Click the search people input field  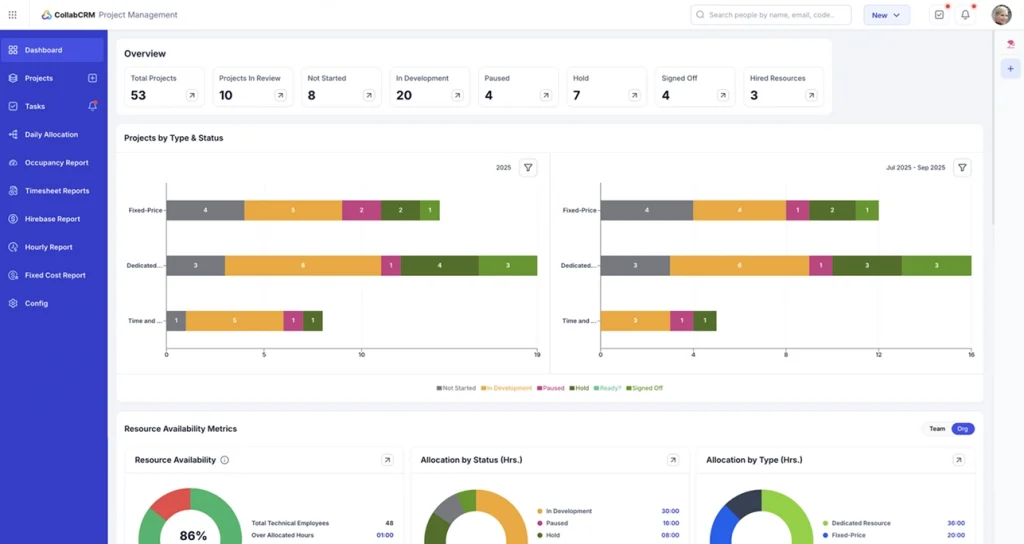click(x=770, y=15)
